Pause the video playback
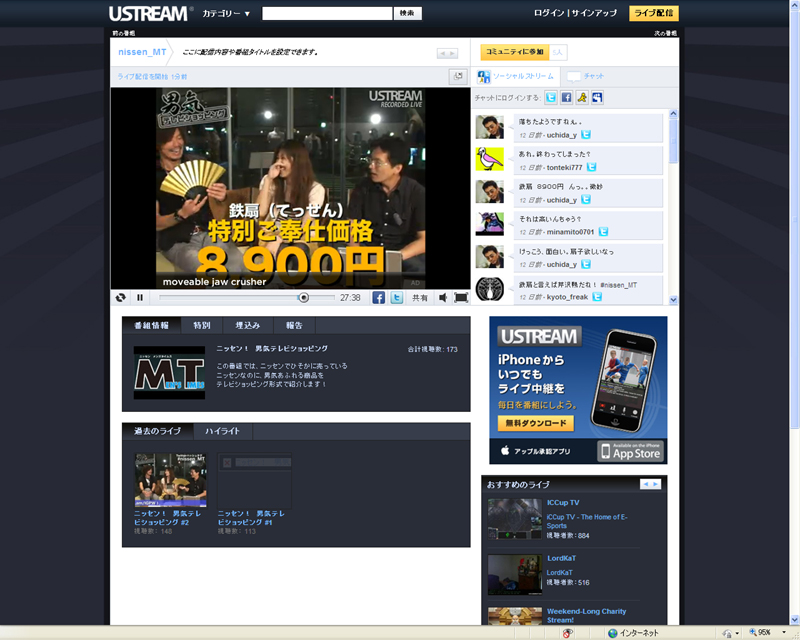The height and width of the screenshot is (640, 800). (140, 297)
